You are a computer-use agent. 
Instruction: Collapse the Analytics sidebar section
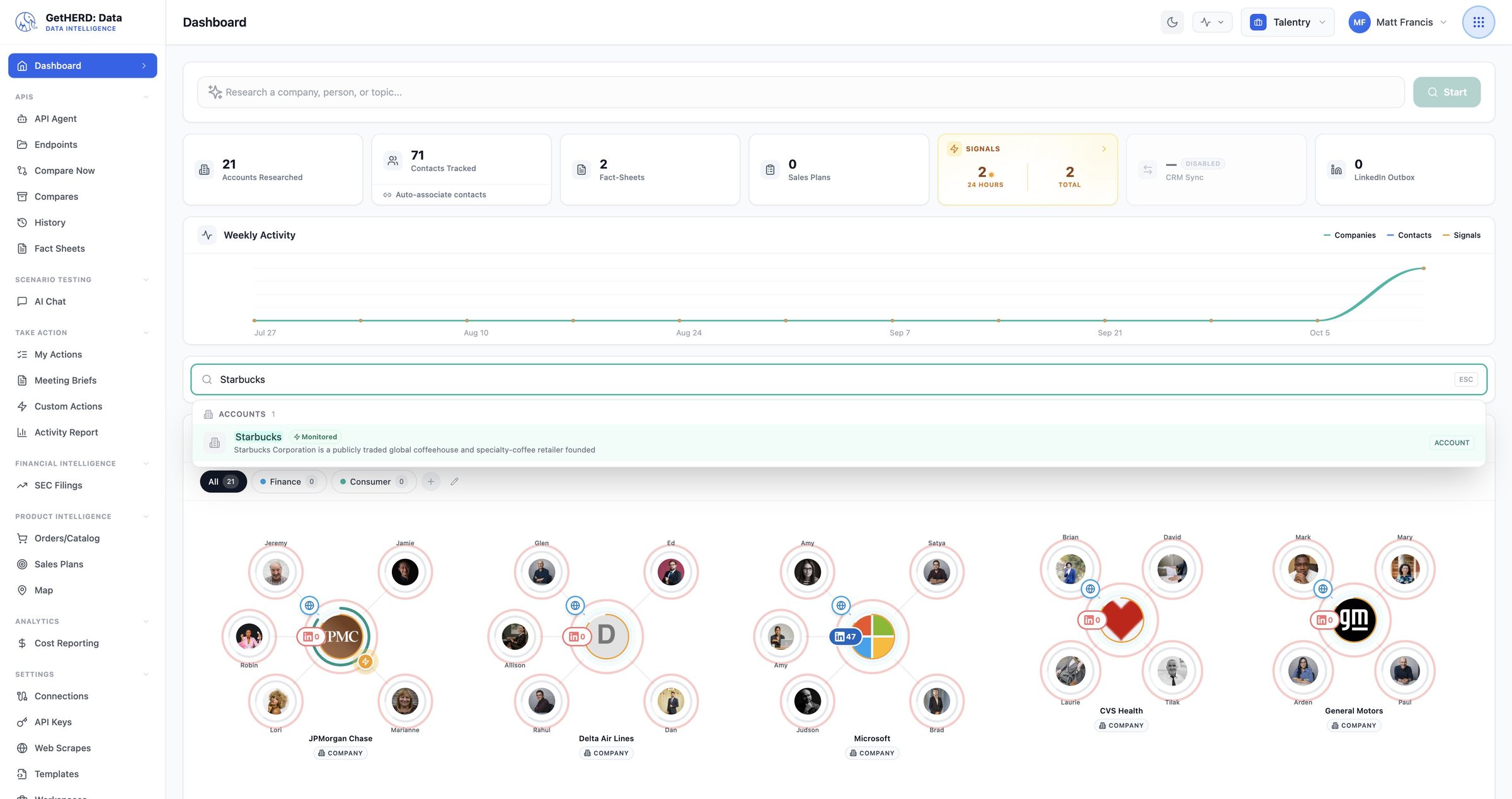point(146,621)
